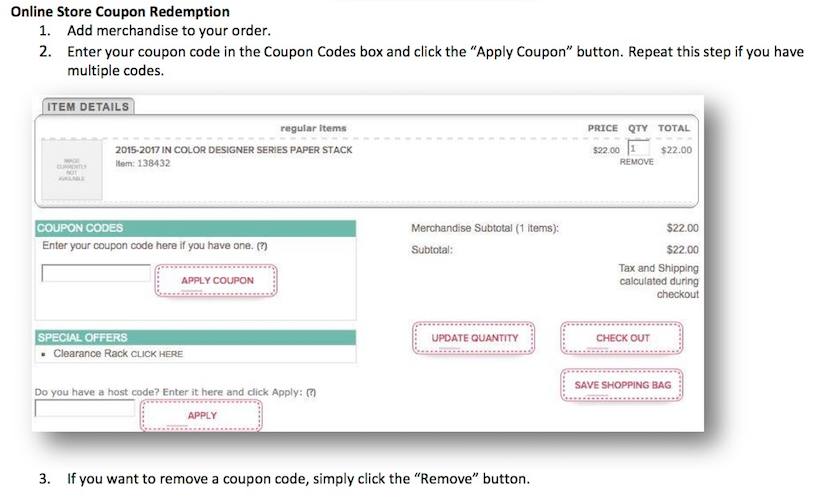
Task: Click Apply button for host code
Action: coord(201,415)
